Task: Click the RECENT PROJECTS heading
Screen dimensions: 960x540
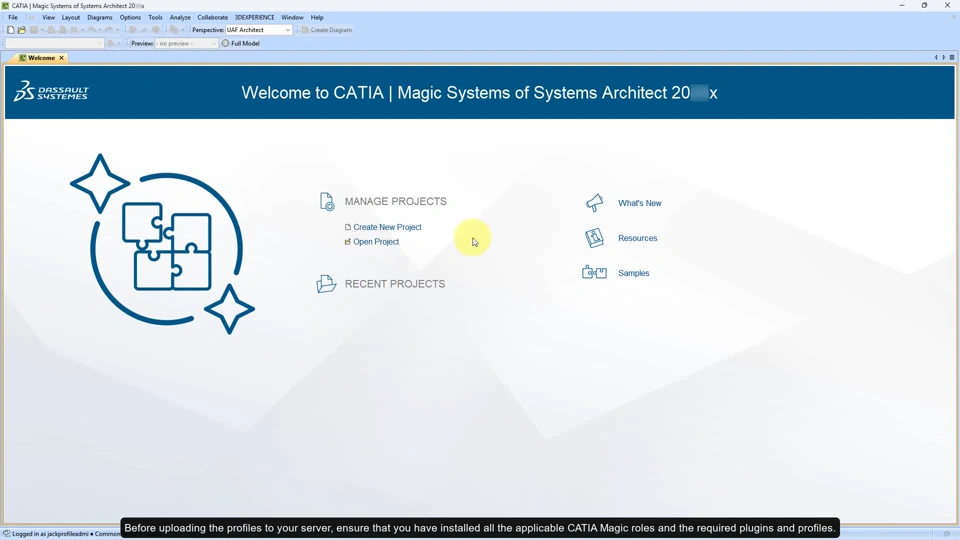Action: (x=395, y=284)
